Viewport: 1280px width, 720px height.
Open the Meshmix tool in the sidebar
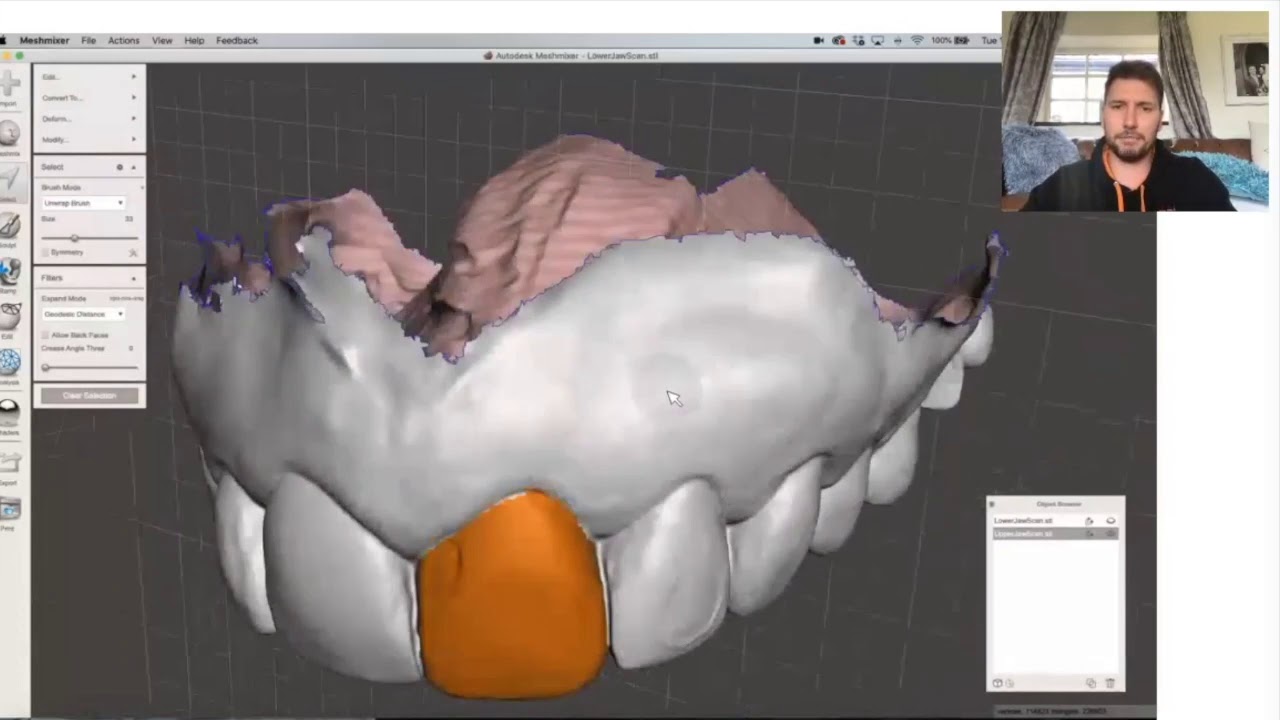coord(9,137)
